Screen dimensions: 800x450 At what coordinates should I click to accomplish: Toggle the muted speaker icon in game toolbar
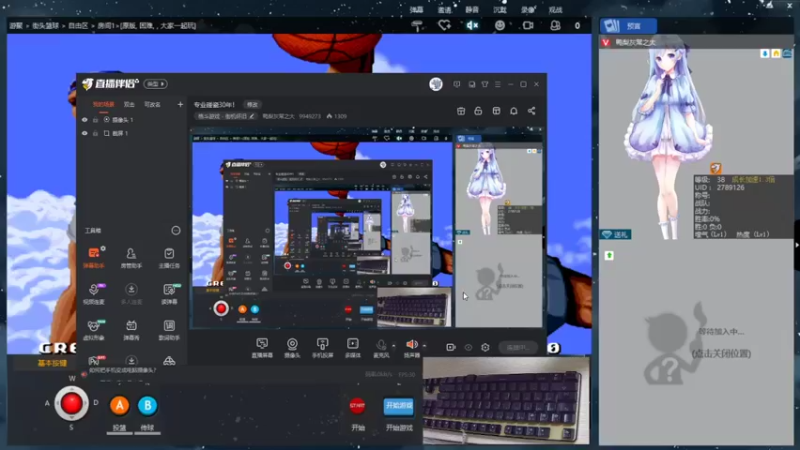pyautogui.click(x=472, y=26)
